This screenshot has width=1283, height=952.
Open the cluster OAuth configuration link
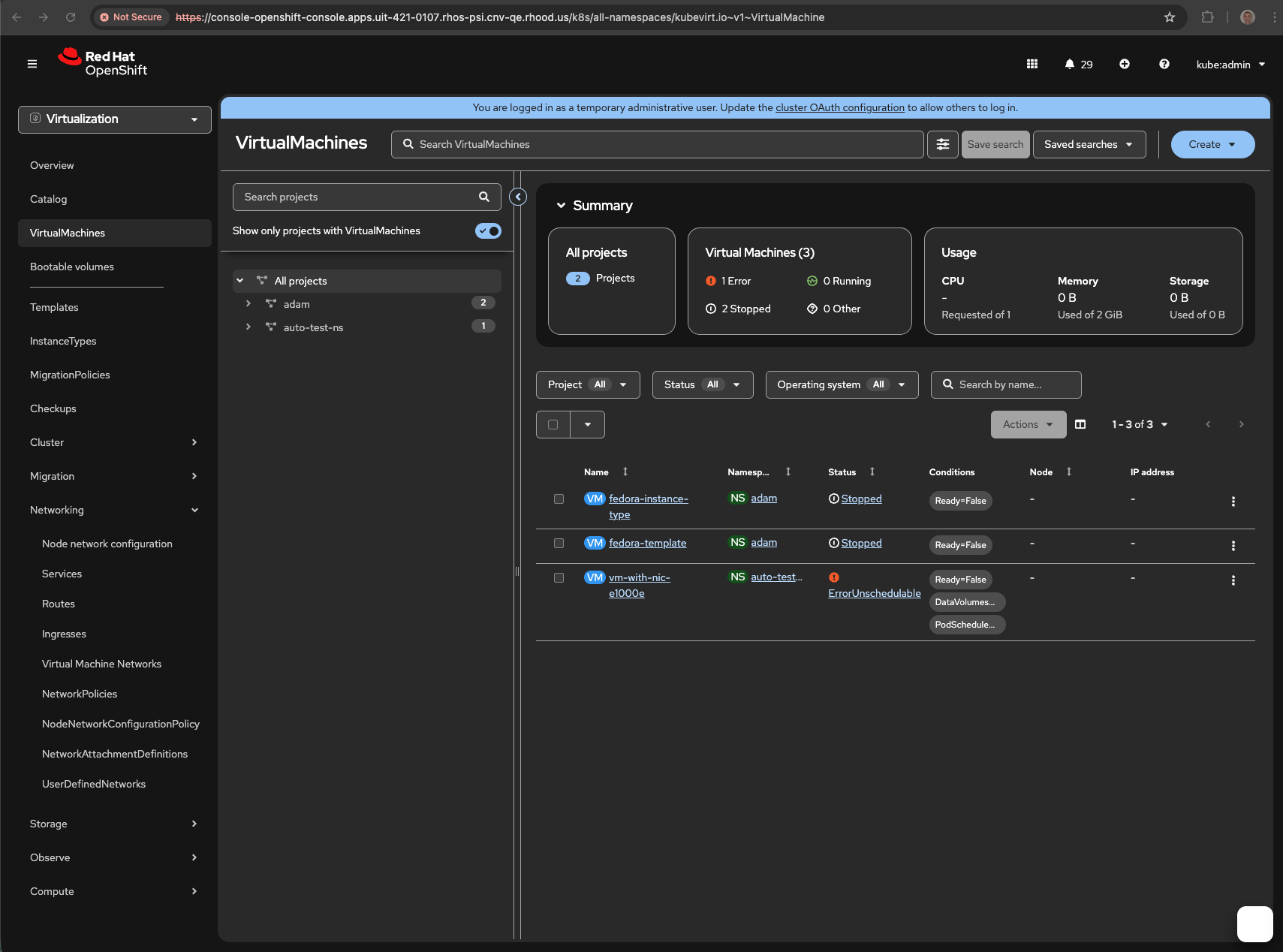839,107
